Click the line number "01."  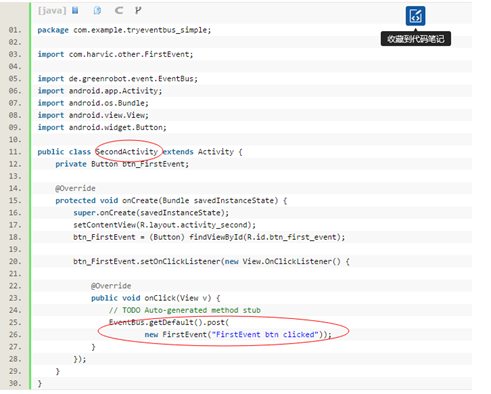coord(15,30)
